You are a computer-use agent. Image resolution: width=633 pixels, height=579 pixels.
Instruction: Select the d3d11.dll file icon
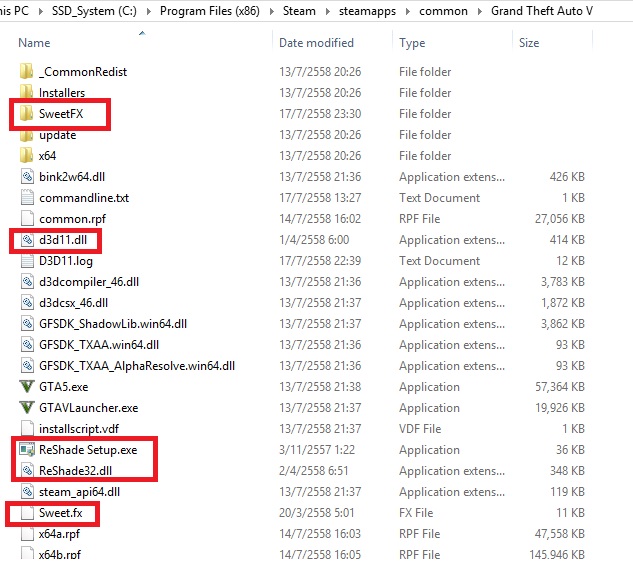pos(27,239)
